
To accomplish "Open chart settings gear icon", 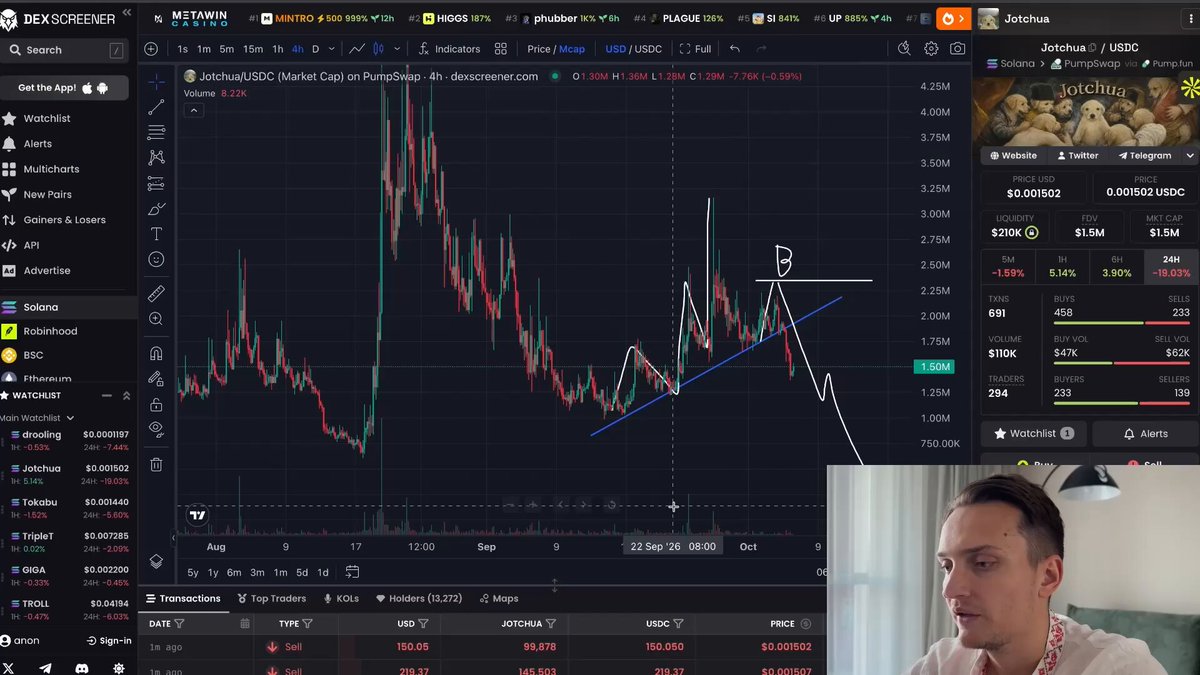I will (931, 49).
